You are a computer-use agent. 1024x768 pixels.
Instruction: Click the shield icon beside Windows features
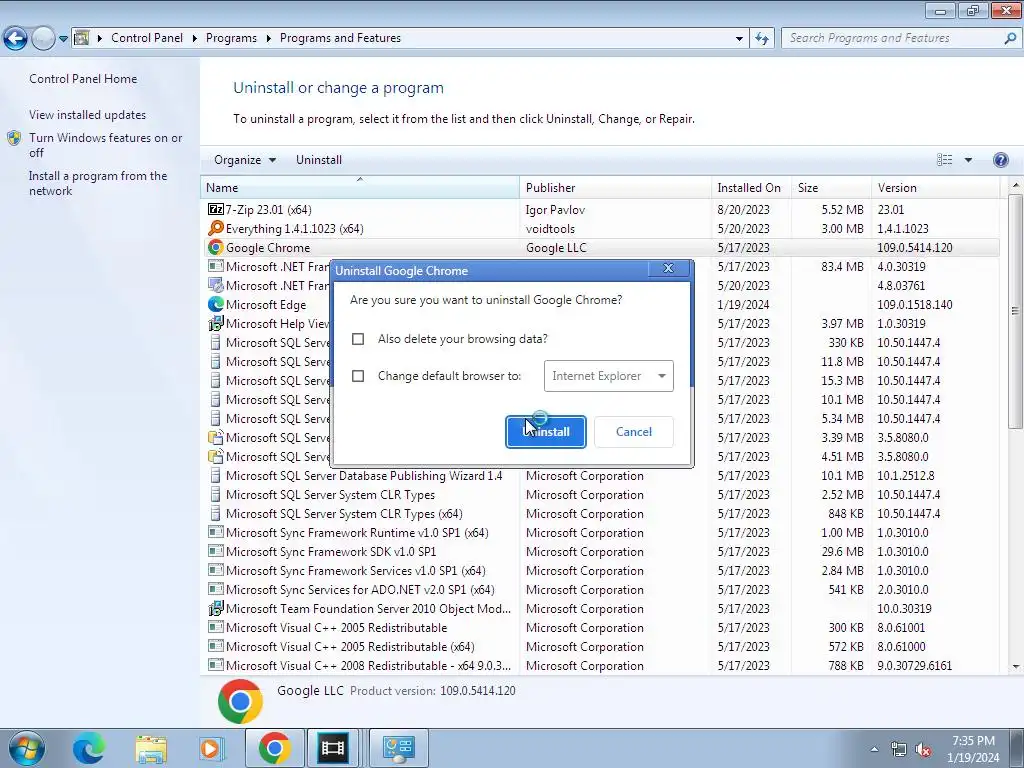coord(14,138)
